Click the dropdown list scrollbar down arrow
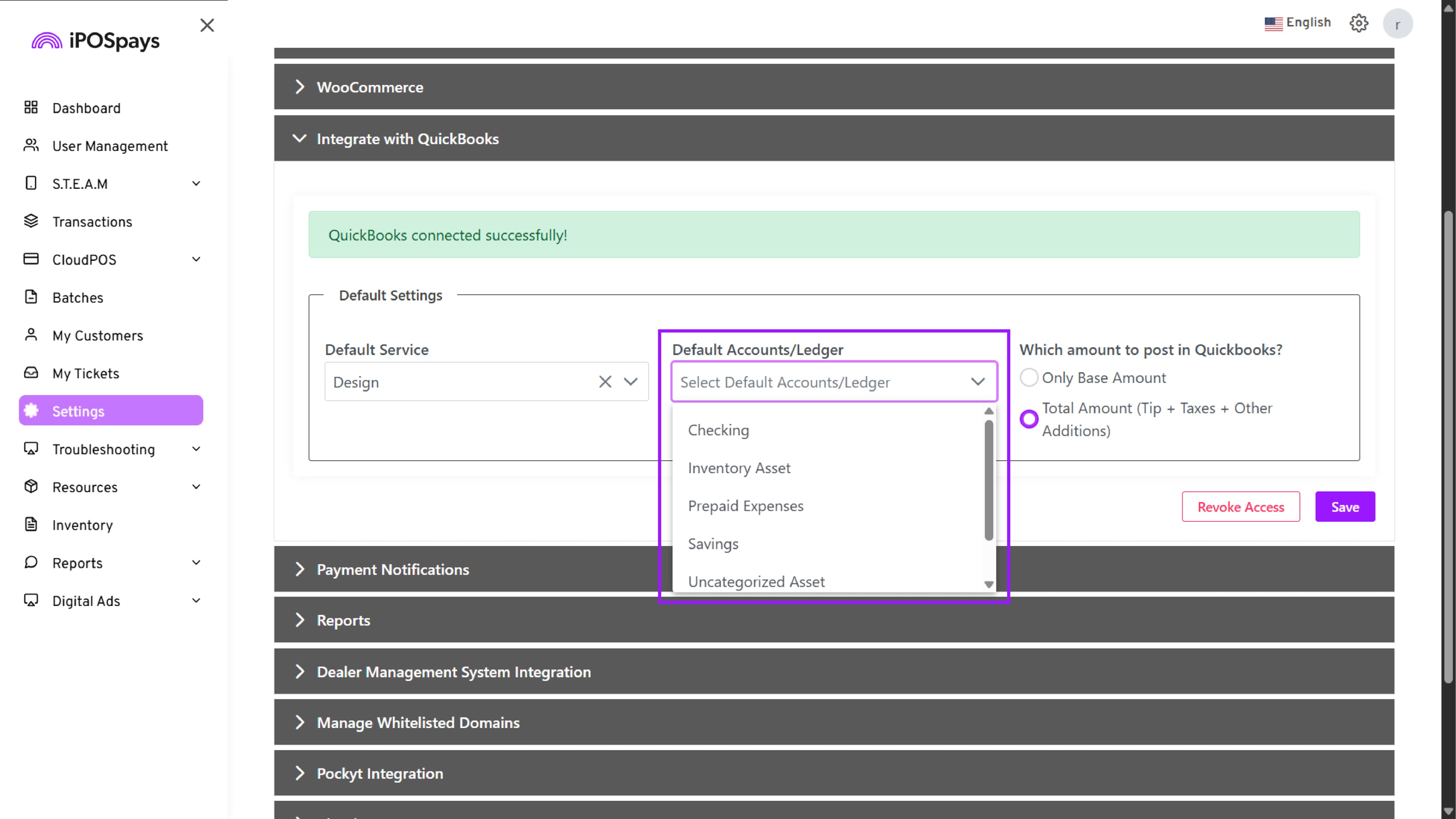 tap(988, 584)
